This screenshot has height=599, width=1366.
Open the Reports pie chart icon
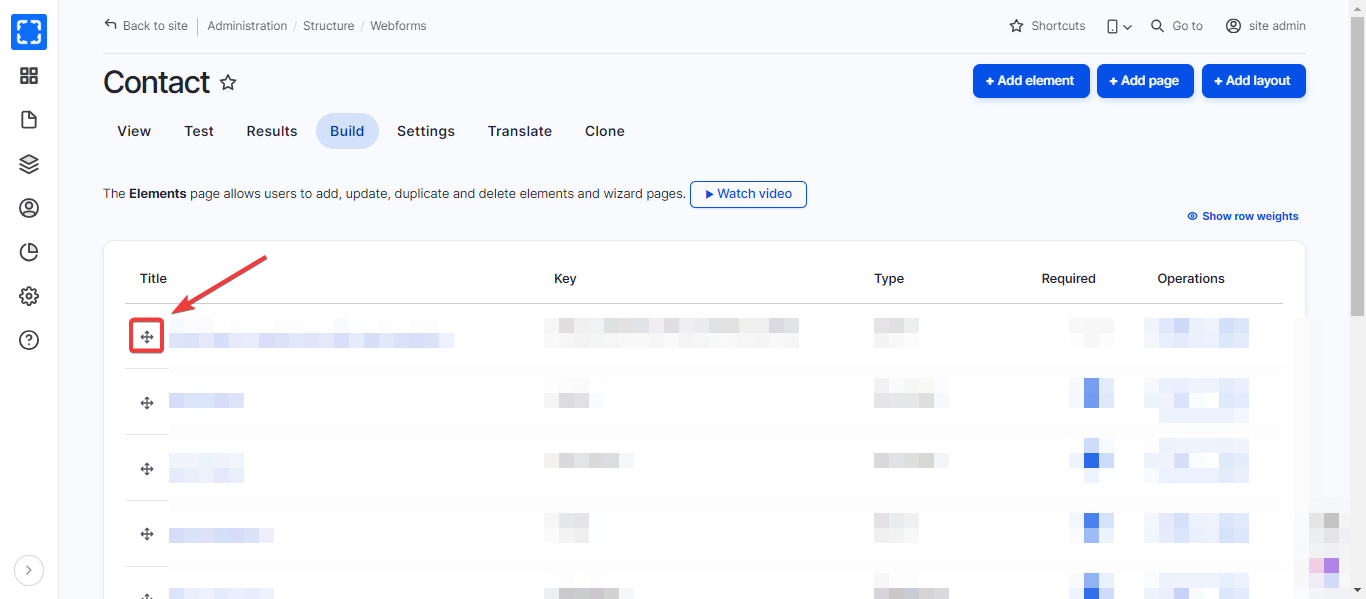pos(29,252)
